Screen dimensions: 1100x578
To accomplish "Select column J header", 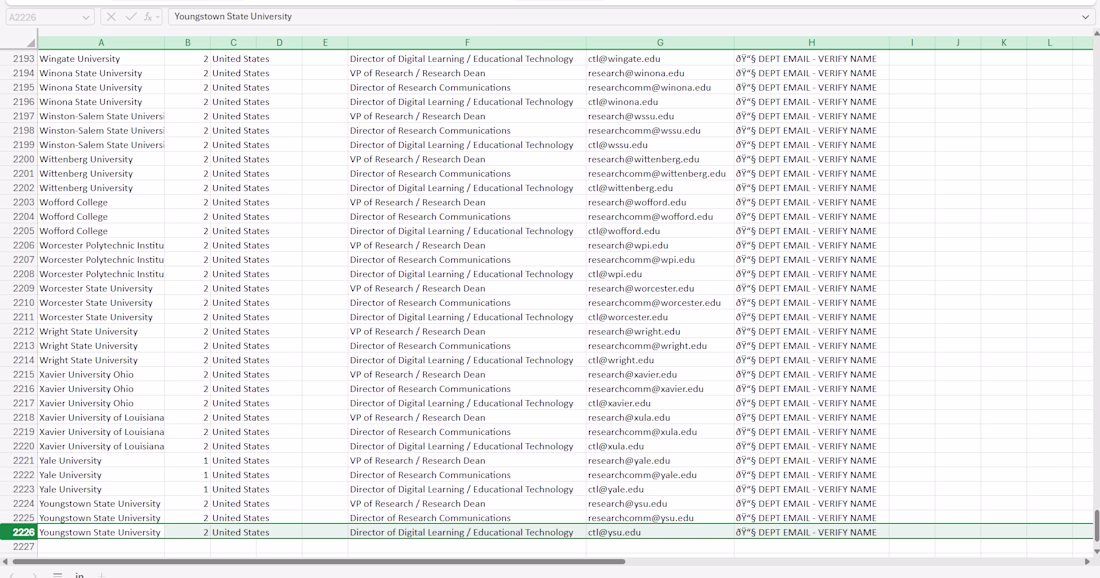I will click(x=958, y=43).
